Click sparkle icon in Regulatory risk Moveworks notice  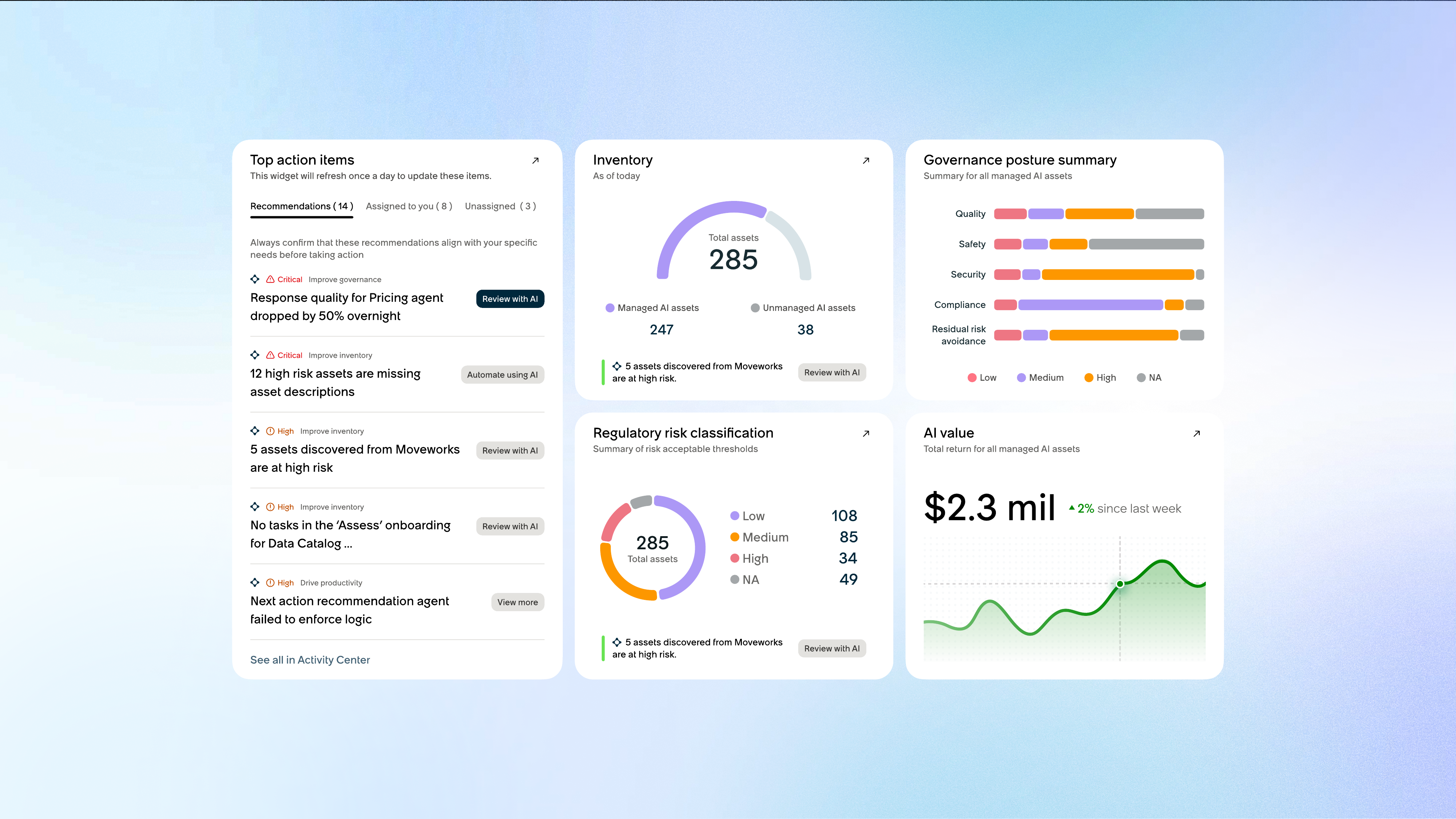click(617, 642)
